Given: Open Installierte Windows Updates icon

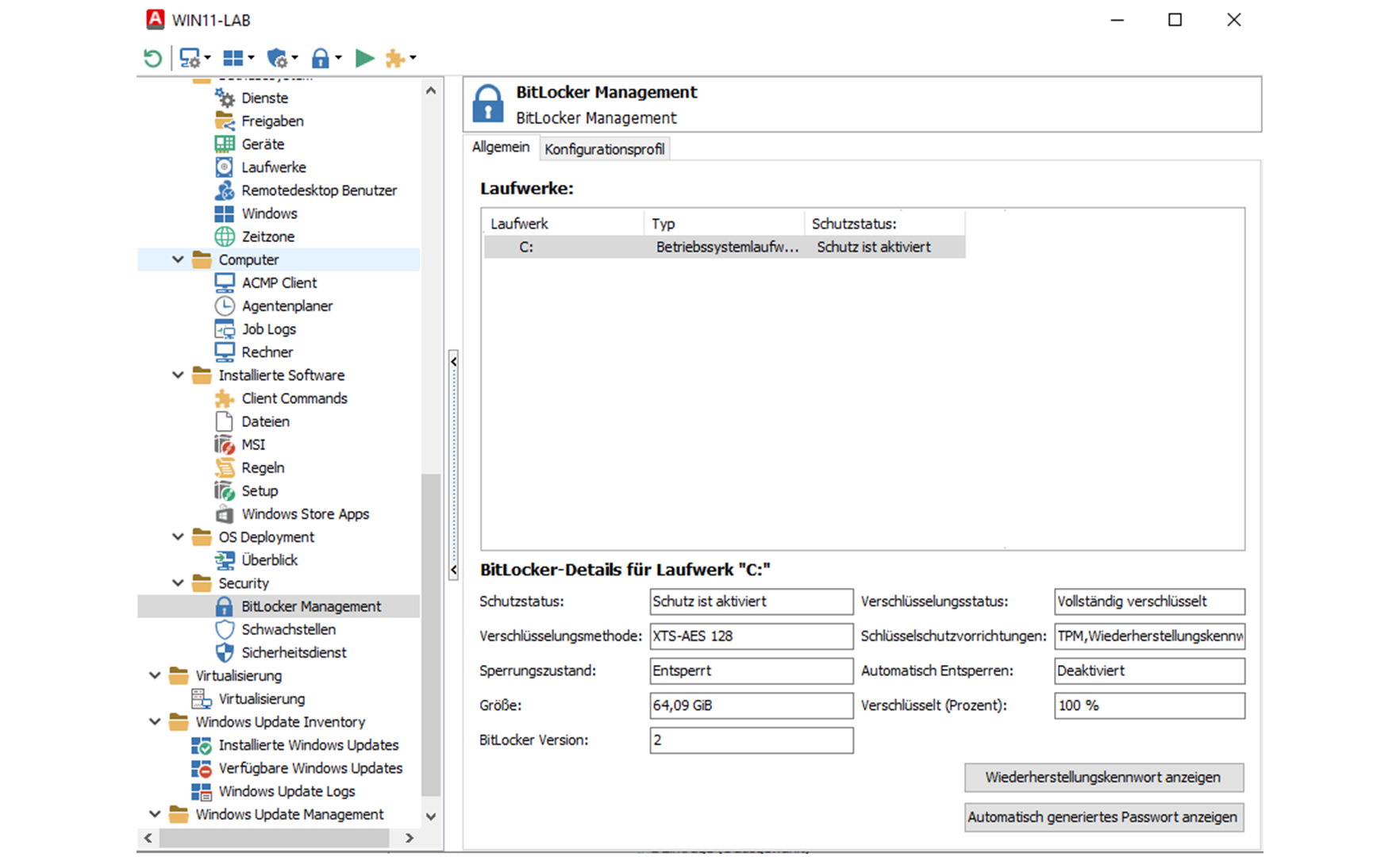Looking at the screenshot, I should coord(202,745).
